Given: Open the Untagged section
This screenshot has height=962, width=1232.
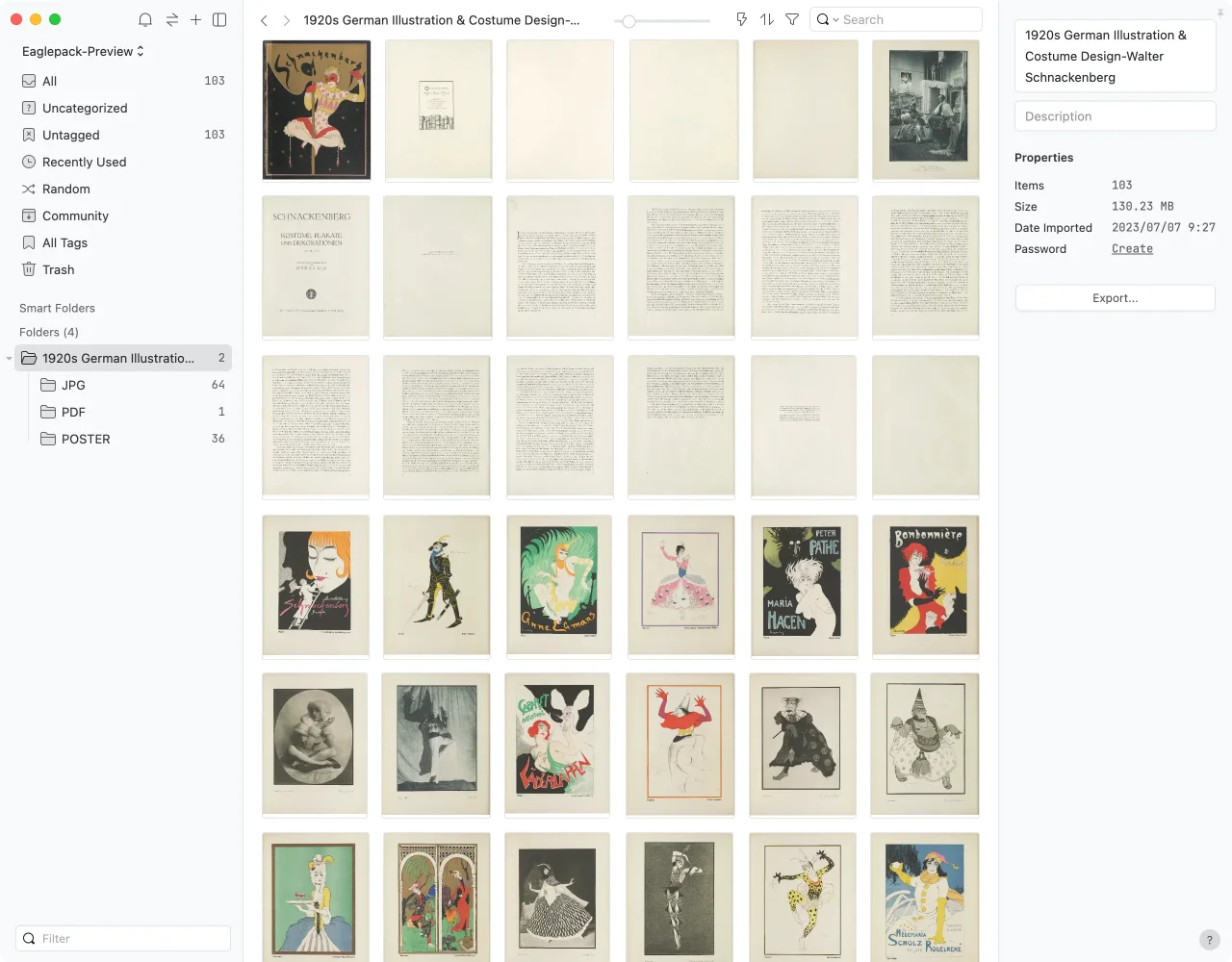Looking at the screenshot, I should [123, 135].
